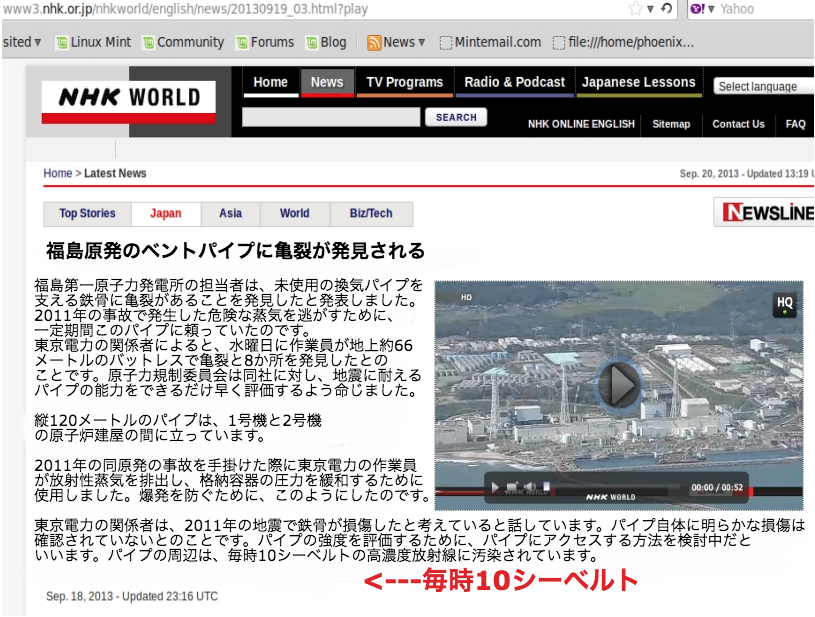Click the camera icon in video controls
The image size is (815, 617).
pyautogui.click(x=511, y=487)
